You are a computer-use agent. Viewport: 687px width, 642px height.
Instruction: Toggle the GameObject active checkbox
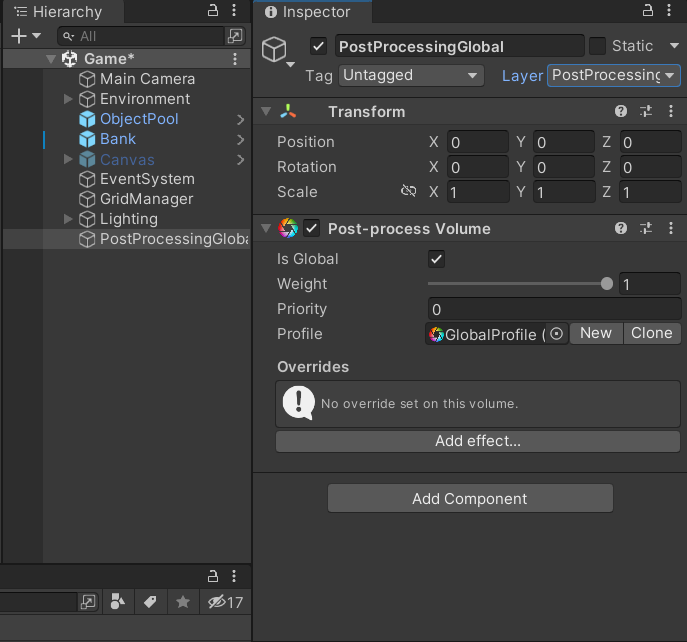[319, 46]
